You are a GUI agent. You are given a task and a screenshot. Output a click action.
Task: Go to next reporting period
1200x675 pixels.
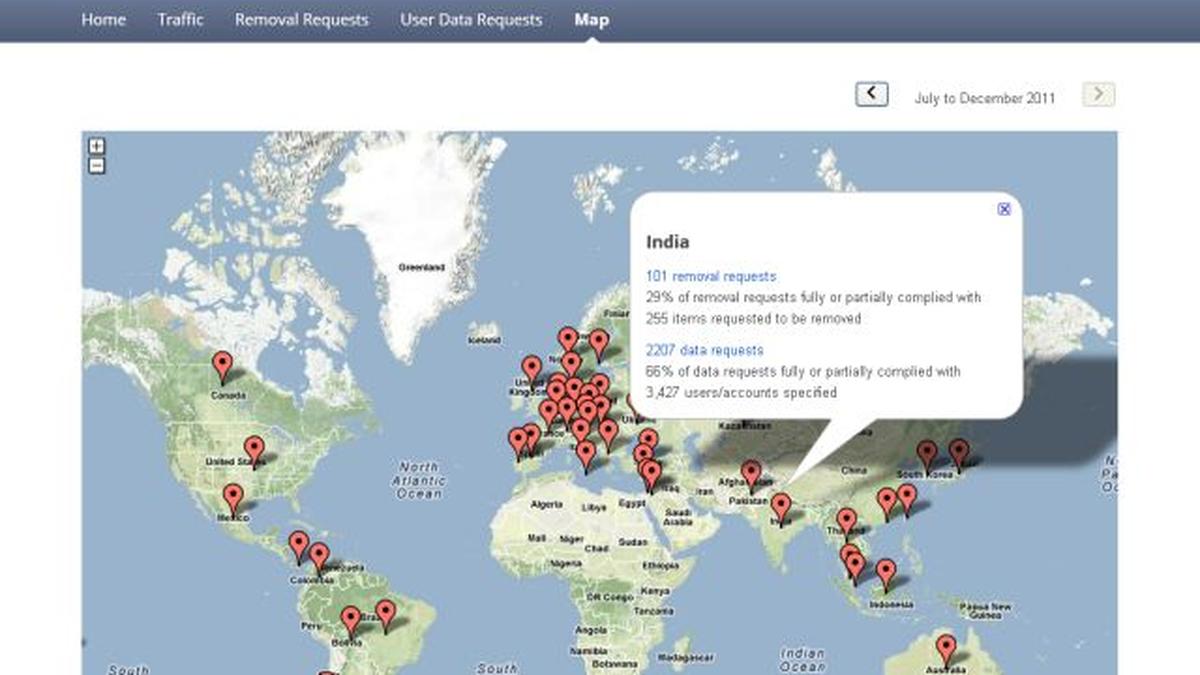(1098, 94)
